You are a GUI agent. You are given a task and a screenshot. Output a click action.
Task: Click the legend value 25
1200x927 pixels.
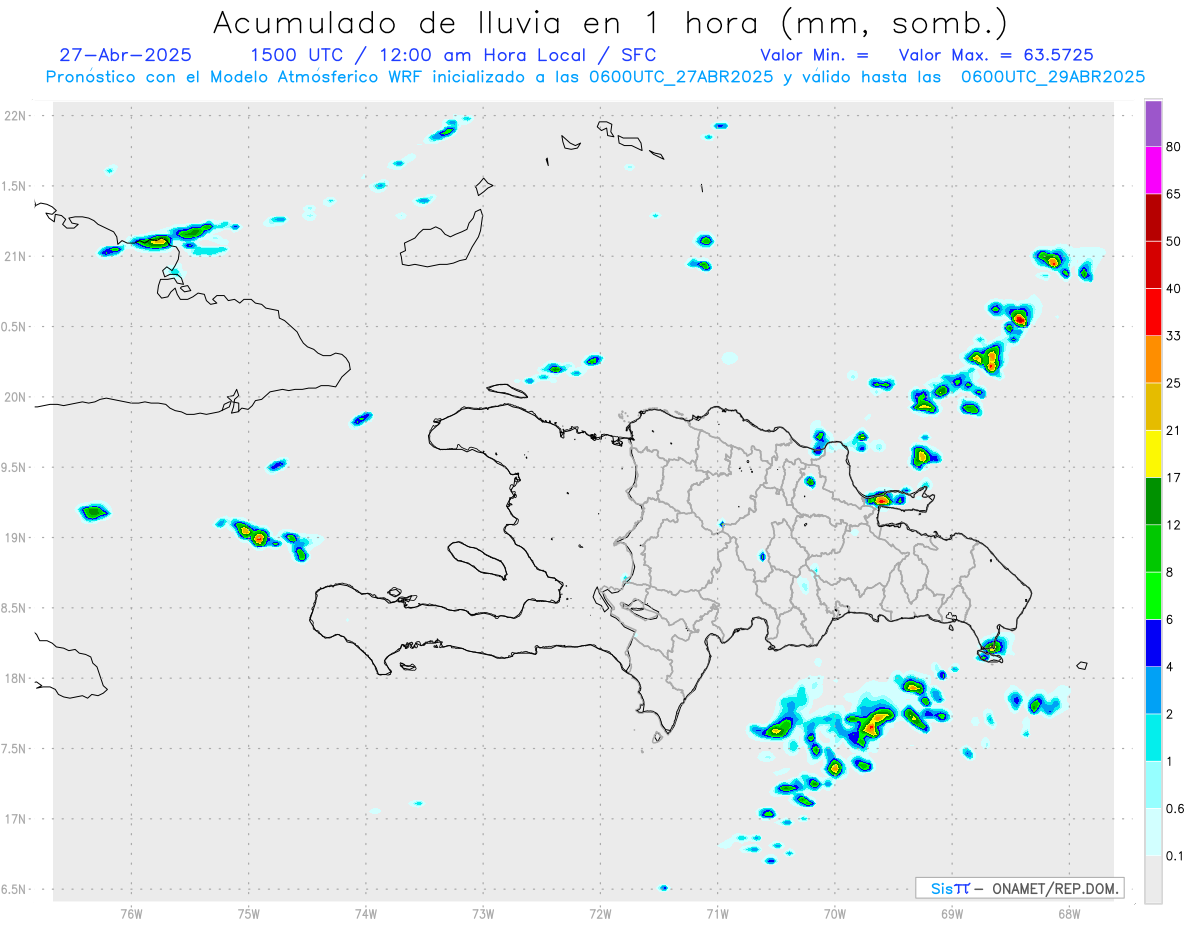1174,384
